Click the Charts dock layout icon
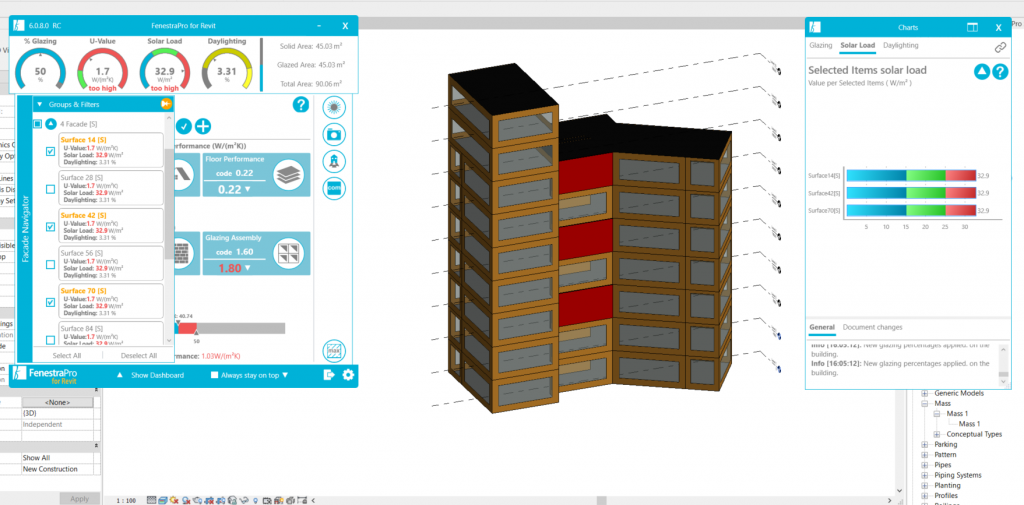 972,27
